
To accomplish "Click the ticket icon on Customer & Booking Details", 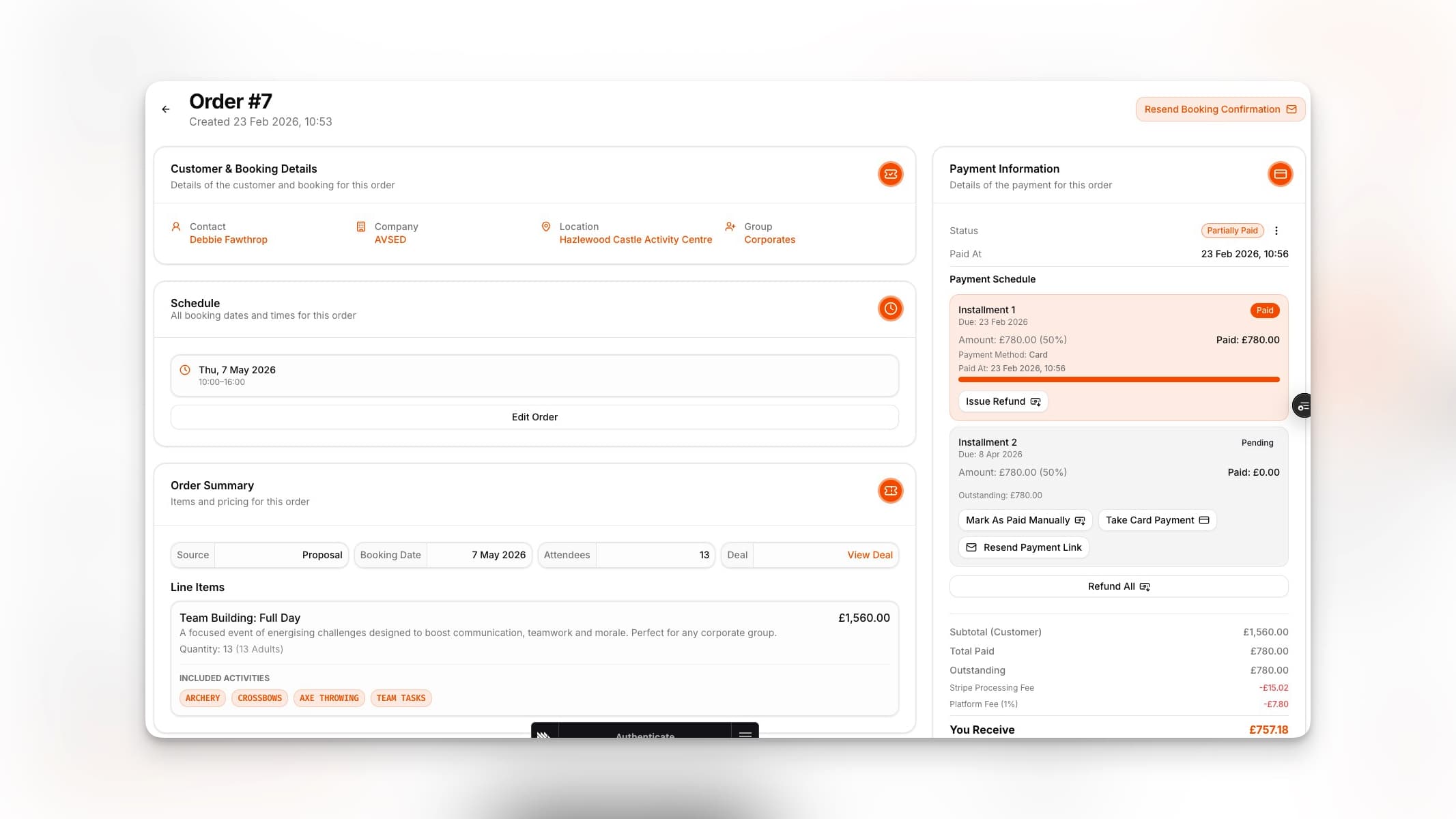I will (889, 174).
